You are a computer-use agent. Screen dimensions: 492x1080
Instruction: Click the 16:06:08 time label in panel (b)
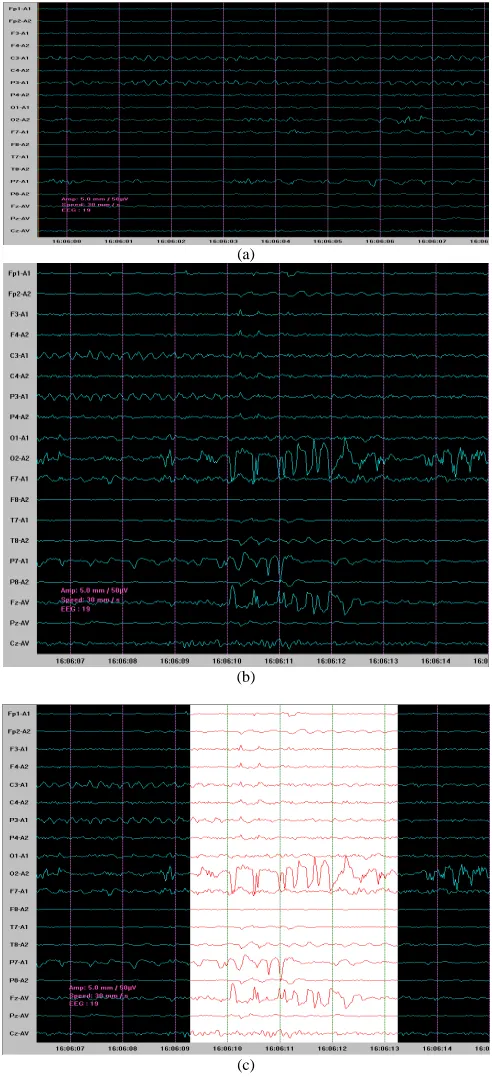click(121, 659)
